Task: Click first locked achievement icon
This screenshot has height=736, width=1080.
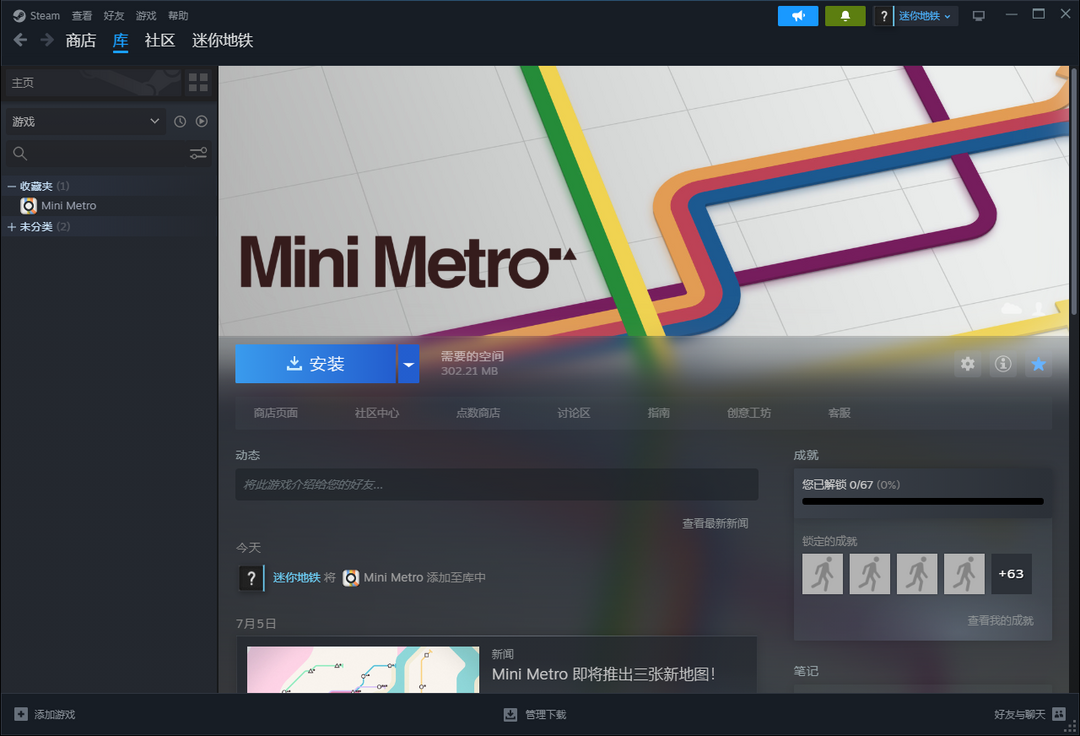Action: 822,574
